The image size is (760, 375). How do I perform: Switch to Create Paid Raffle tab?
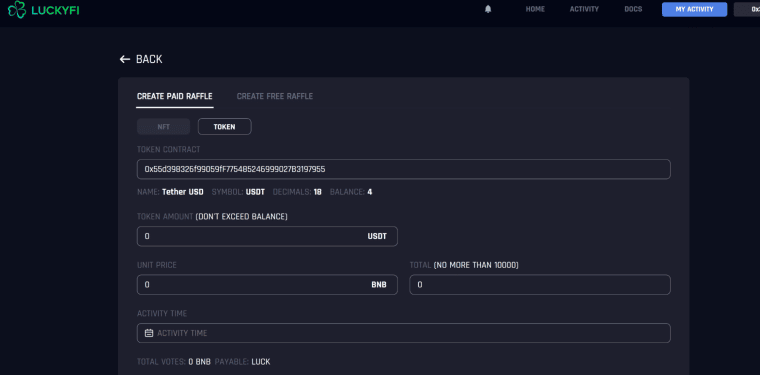(174, 96)
